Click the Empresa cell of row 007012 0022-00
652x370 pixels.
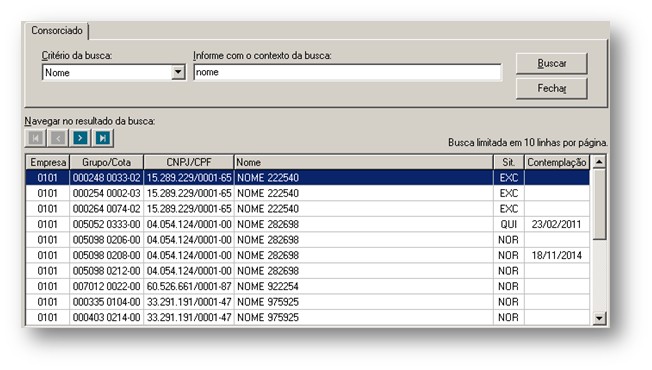[x=48, y=286]
